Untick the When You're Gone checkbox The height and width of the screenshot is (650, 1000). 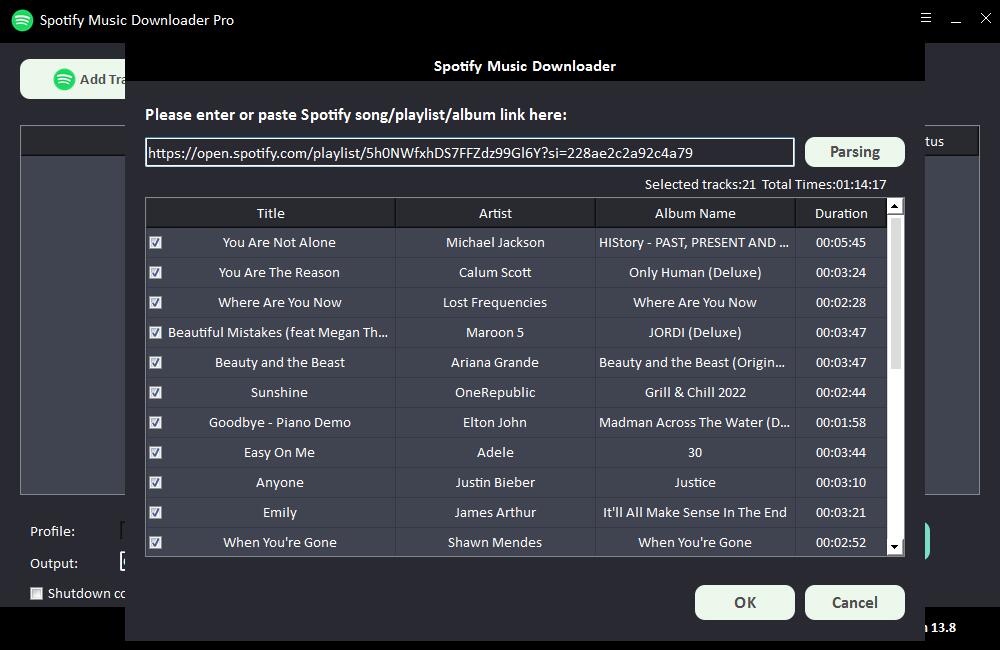156,542
